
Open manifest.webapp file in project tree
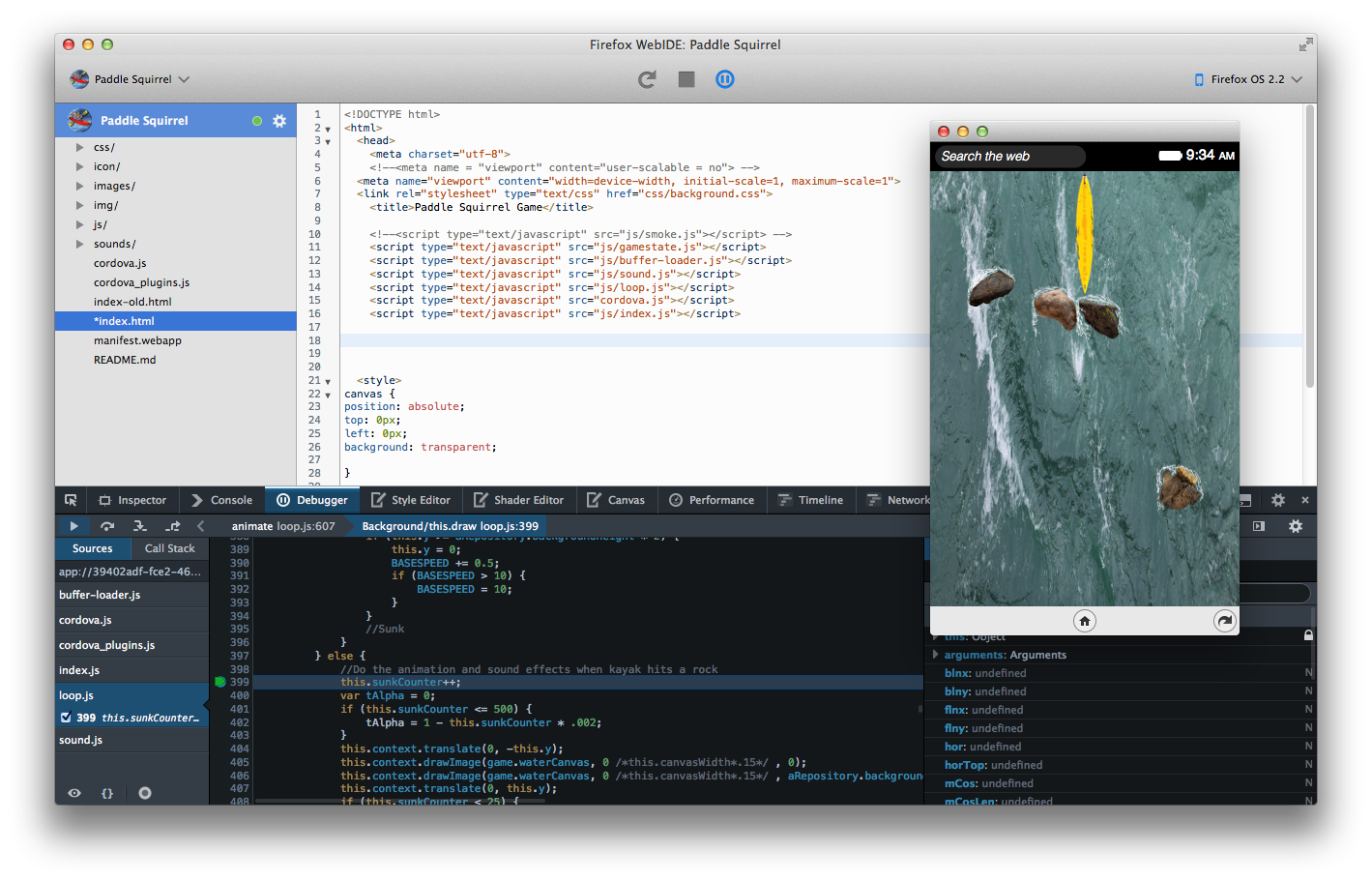click(x=137, y=340)
